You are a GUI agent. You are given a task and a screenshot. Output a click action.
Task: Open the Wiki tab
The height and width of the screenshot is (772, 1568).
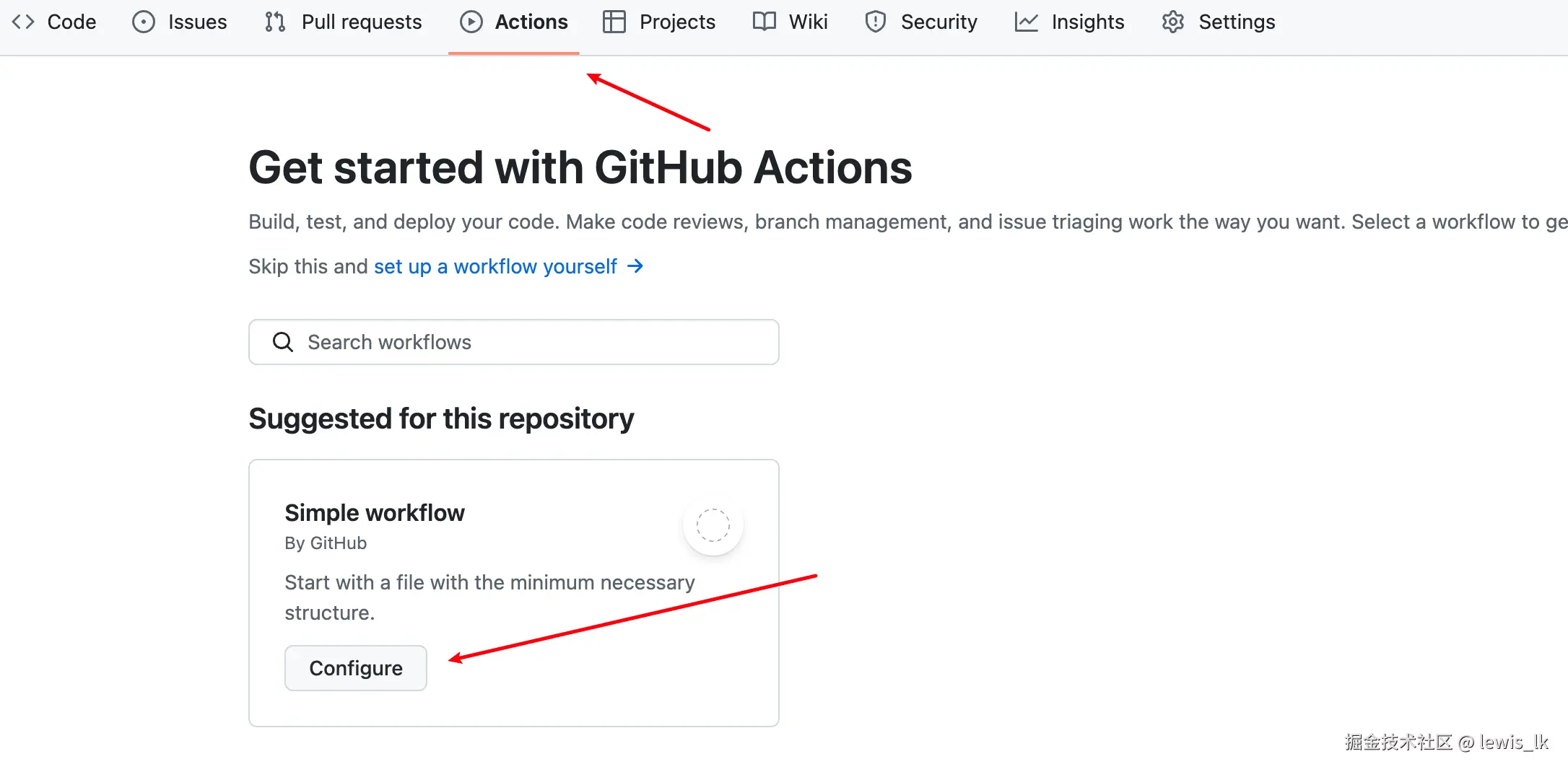tap(808, 22)
